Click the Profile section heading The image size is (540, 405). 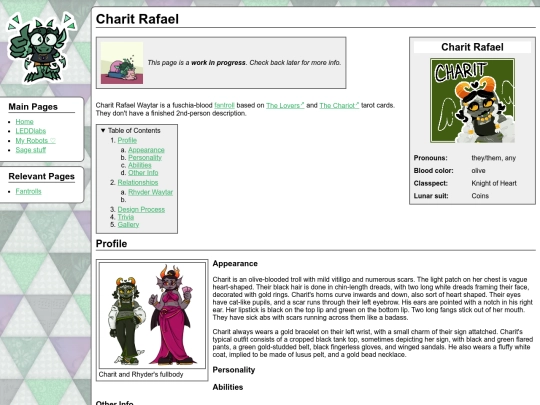pyautogui.click(x=111, y=244)
